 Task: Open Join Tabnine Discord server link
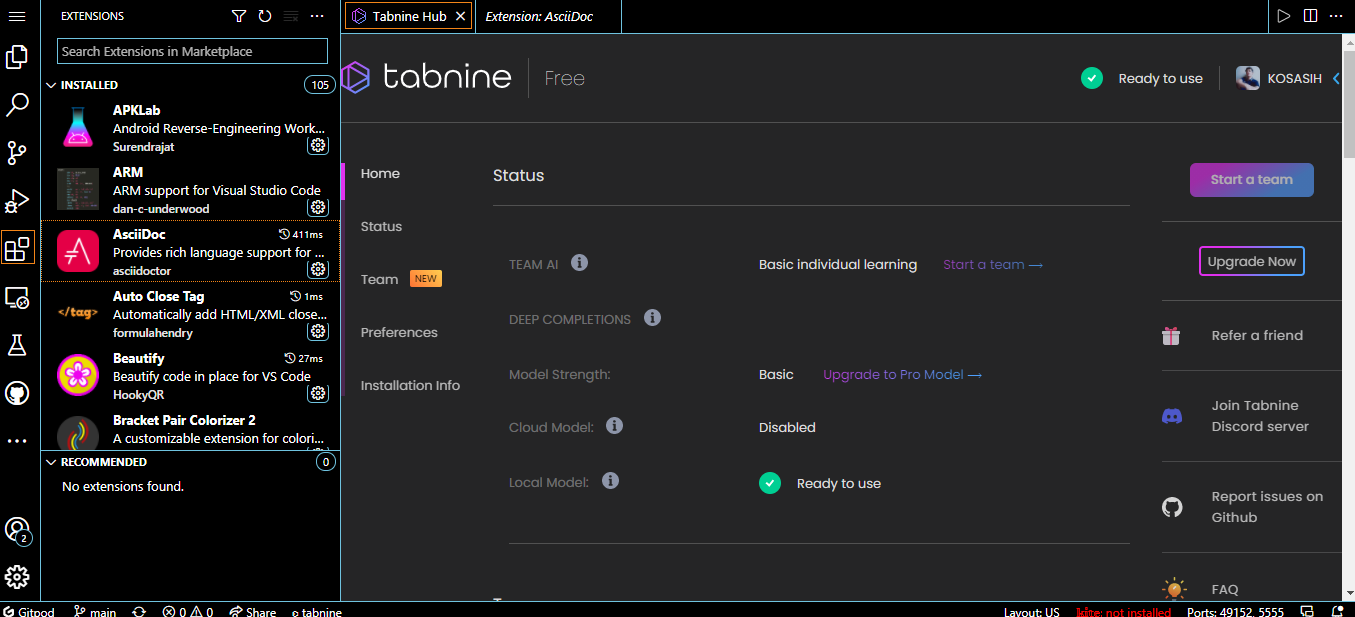click(x=1260, y=416)
